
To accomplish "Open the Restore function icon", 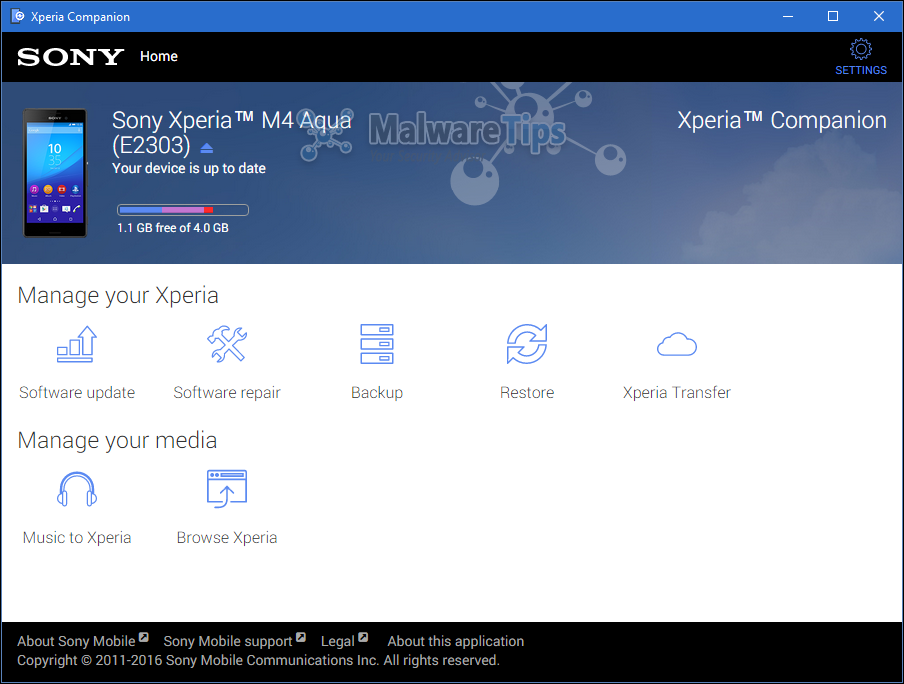I will coord(526,344).
